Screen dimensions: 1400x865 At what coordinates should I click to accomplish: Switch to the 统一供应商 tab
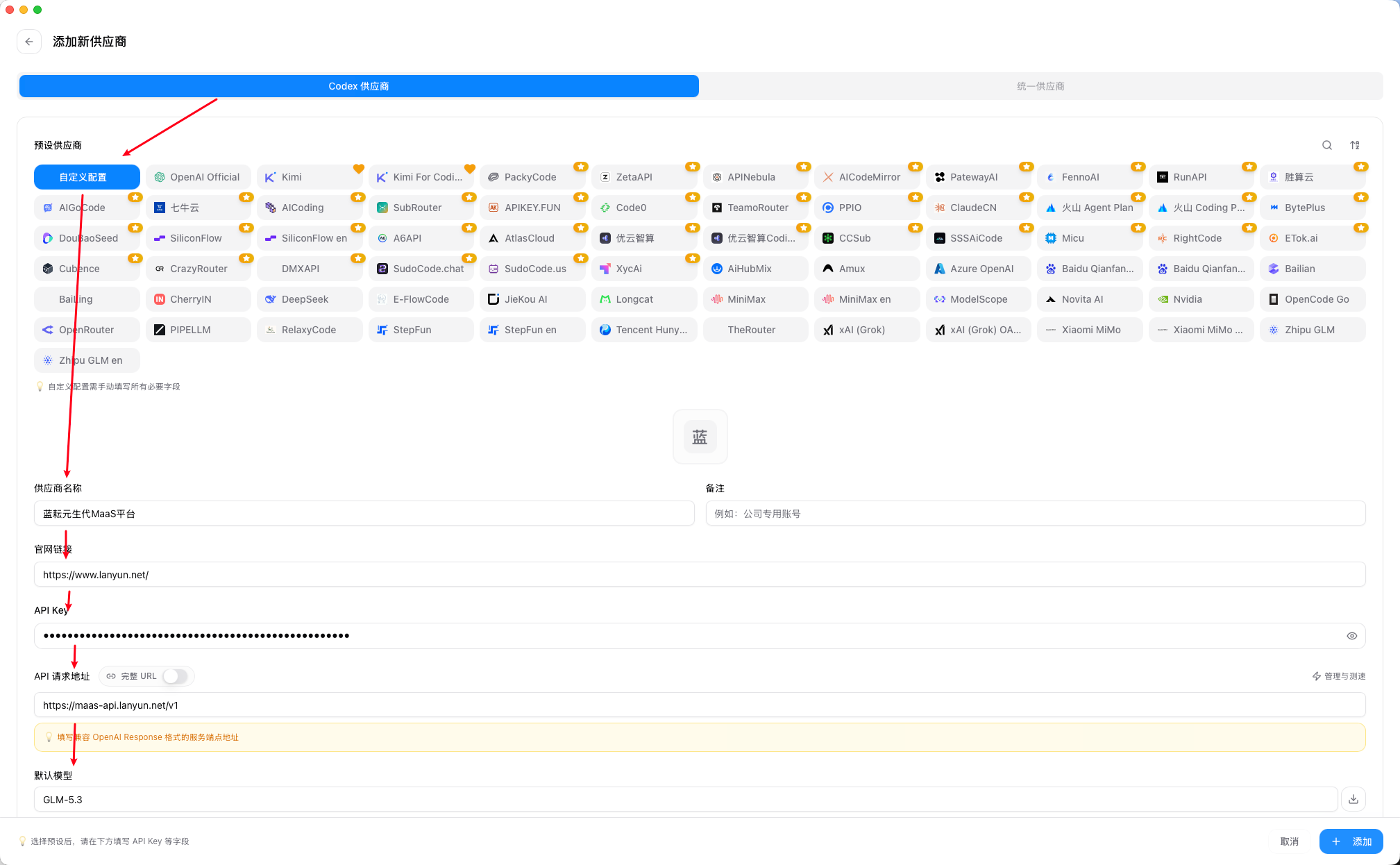click(1040, 86)
